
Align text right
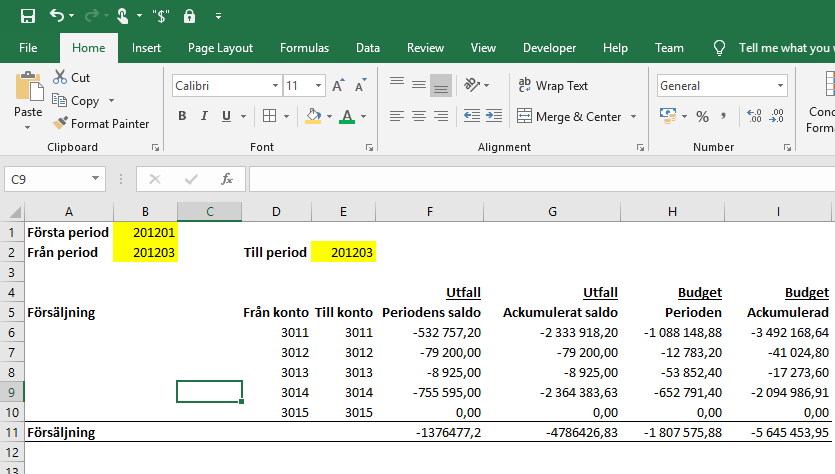pyautogui.click(x=441, y=116)
